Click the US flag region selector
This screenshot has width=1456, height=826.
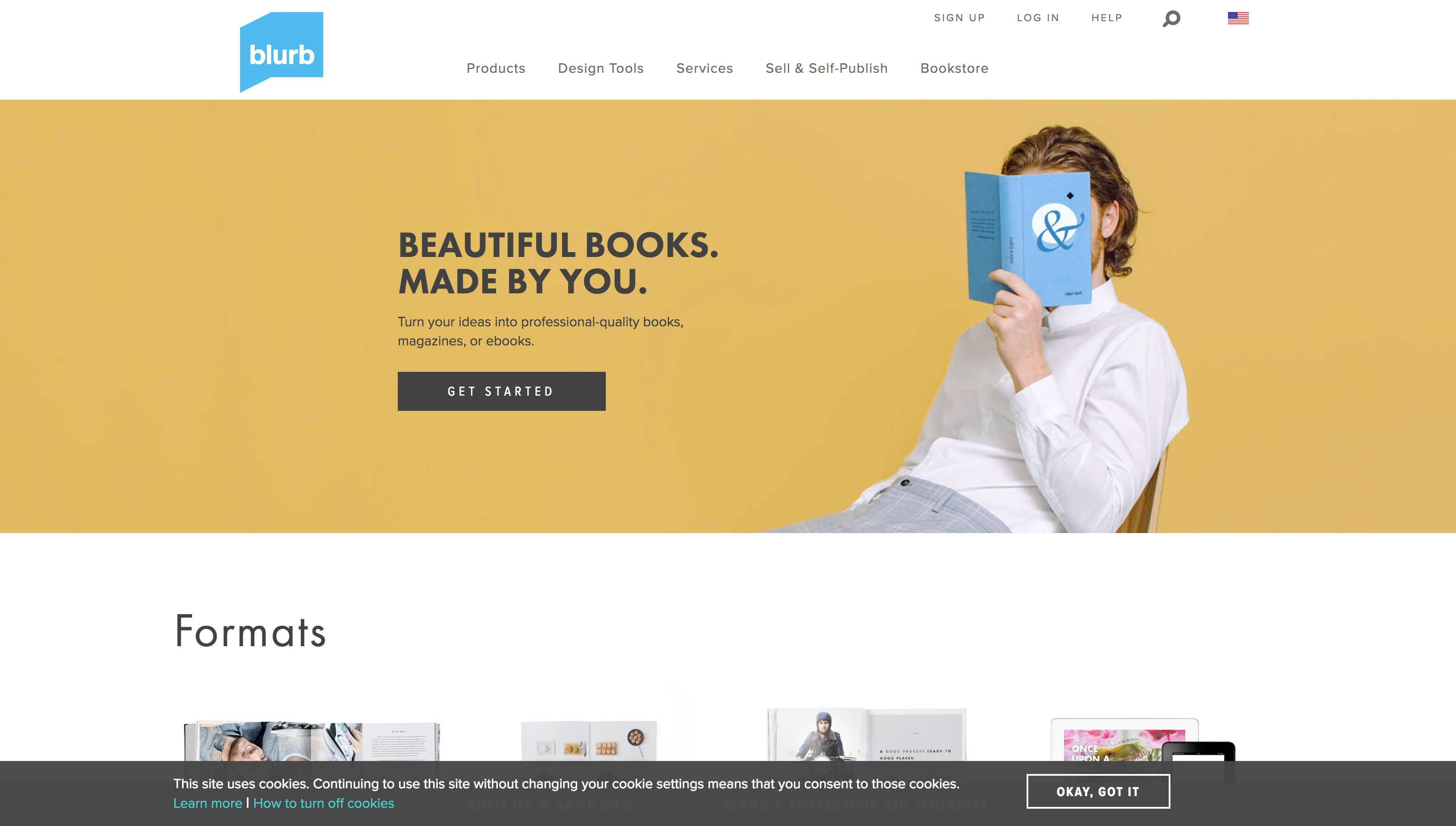[1238, 18]
